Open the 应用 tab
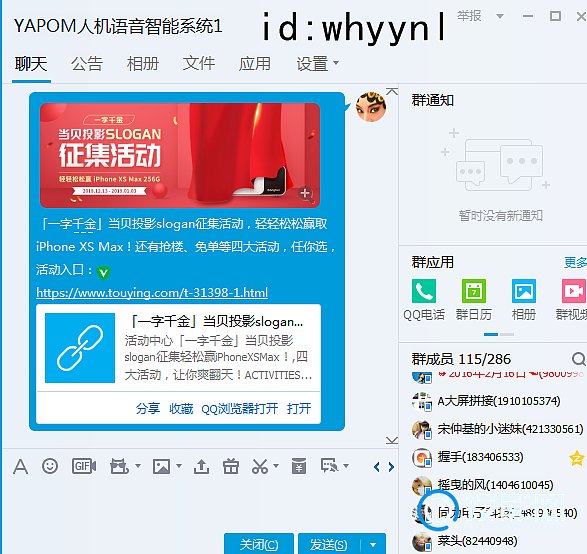587x554 pixels. pos(255,64)
